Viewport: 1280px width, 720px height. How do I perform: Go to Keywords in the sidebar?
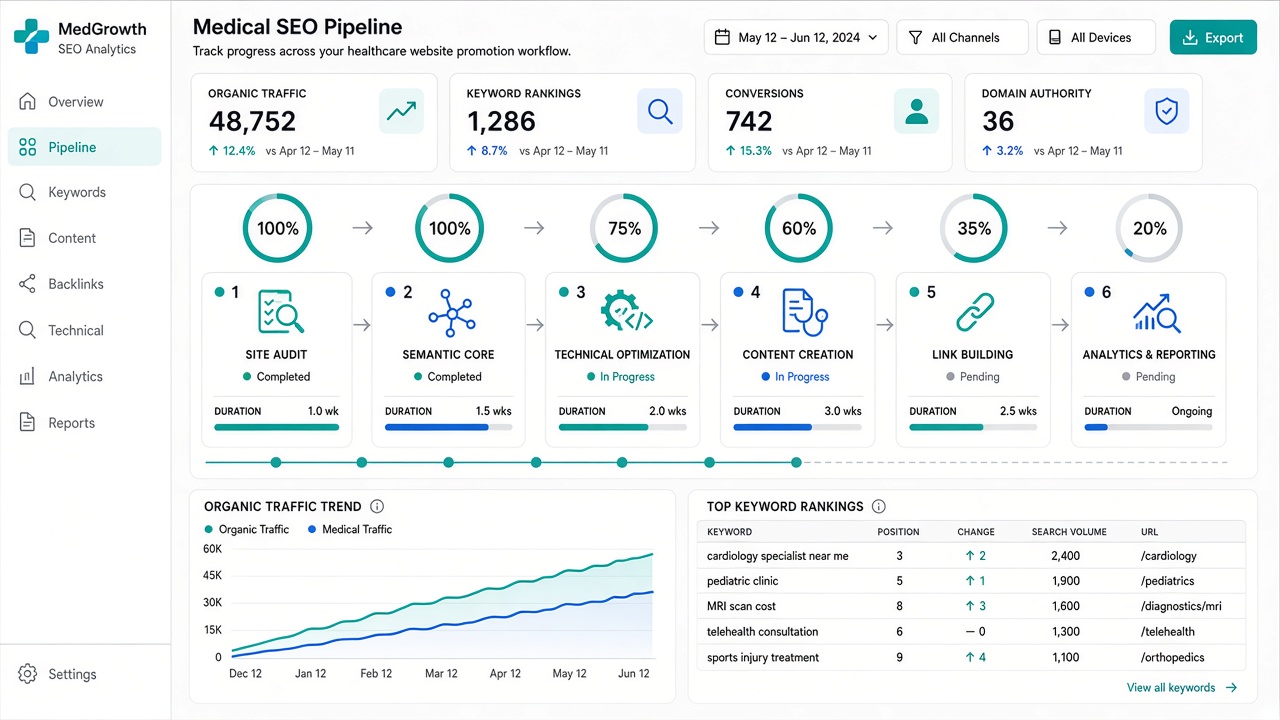click(x=84, y=192)
